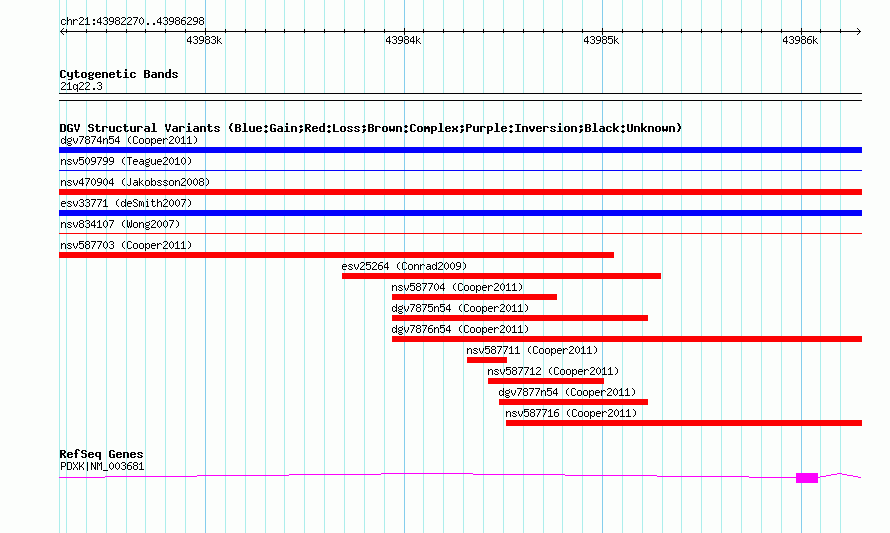Click the 43983k ruler mark
This screenshot has height=533, width=890.
pyautogui.click(x=204, y=40)
